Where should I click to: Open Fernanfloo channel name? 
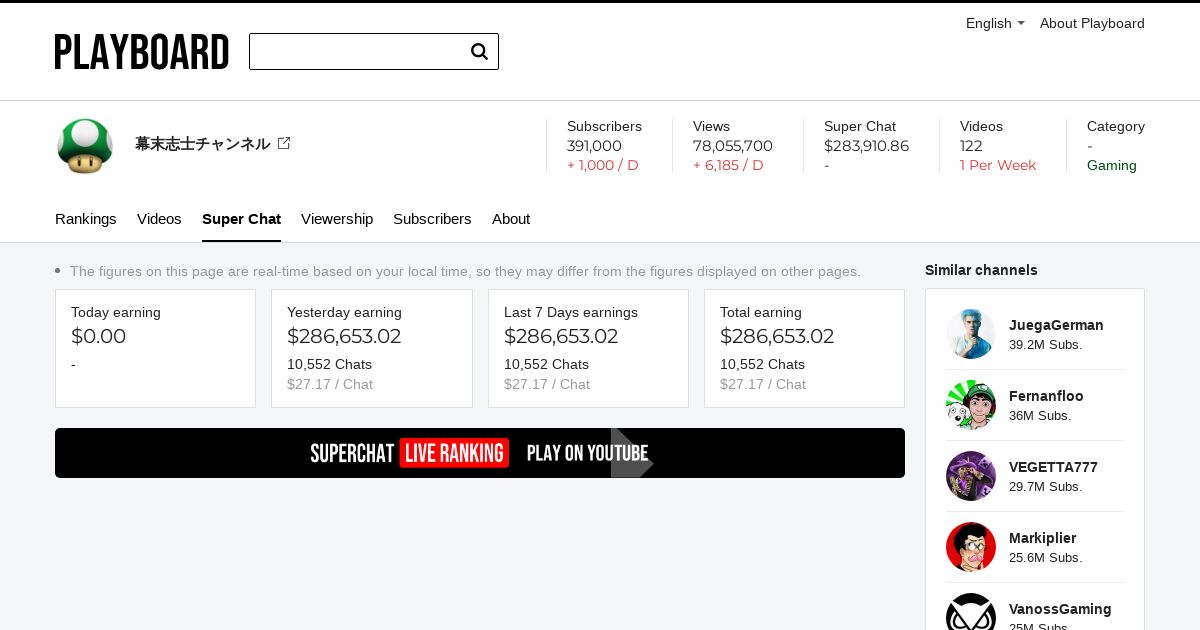(x=1046, y=396)
